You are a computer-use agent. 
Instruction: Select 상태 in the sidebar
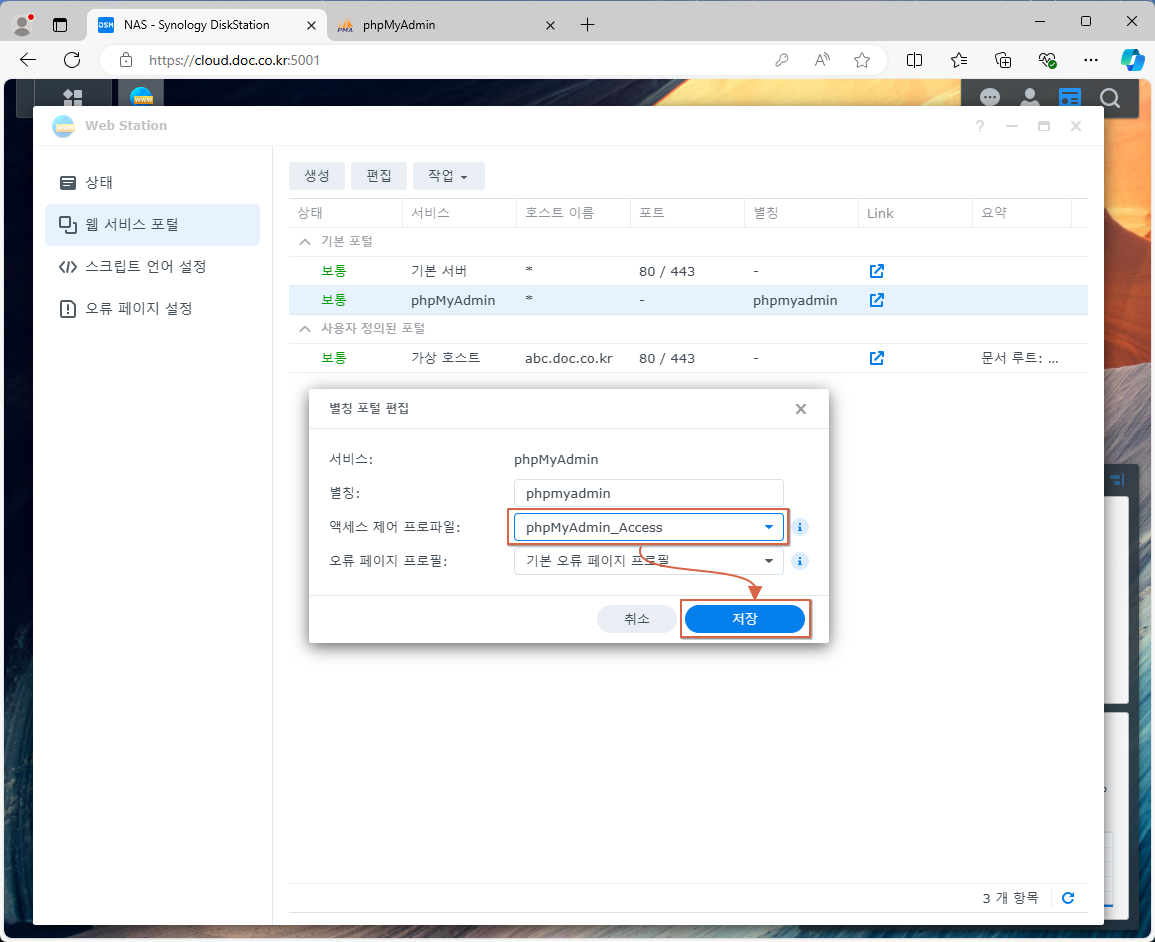click(152, 183)
